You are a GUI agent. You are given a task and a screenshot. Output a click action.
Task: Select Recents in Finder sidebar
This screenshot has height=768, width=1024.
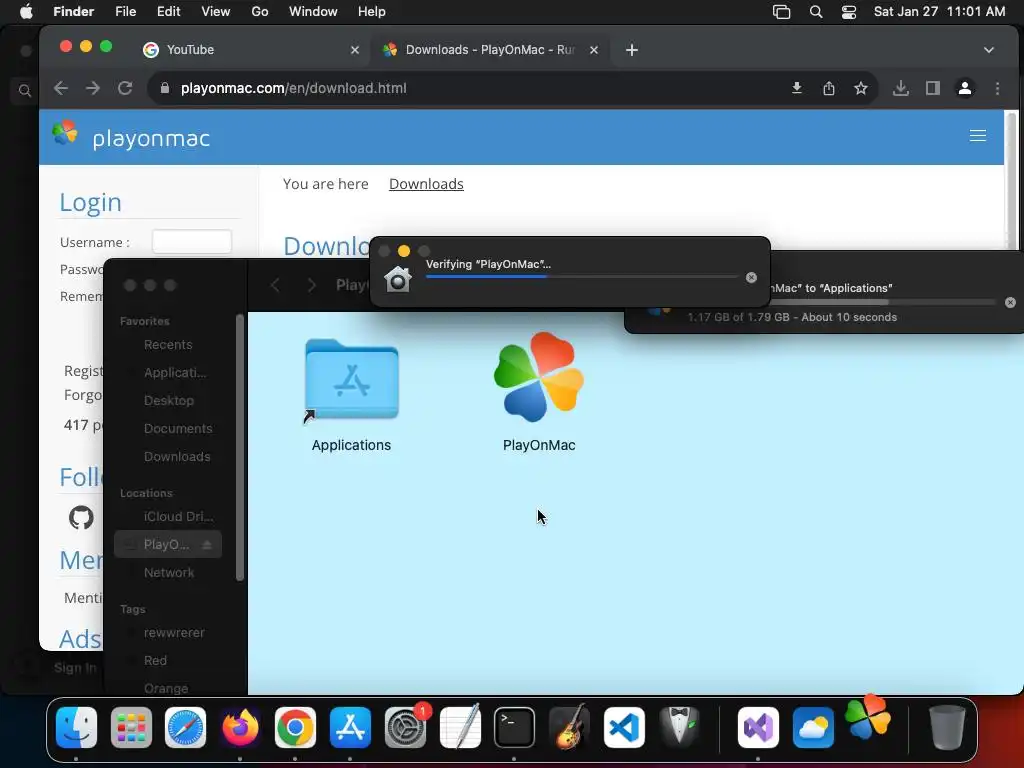point(168,345)
